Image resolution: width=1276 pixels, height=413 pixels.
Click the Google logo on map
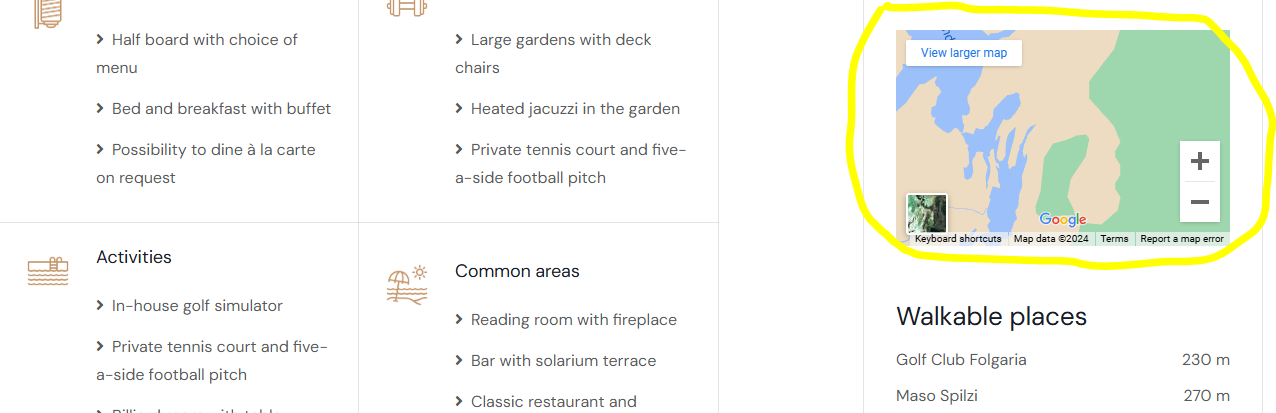1062,220
